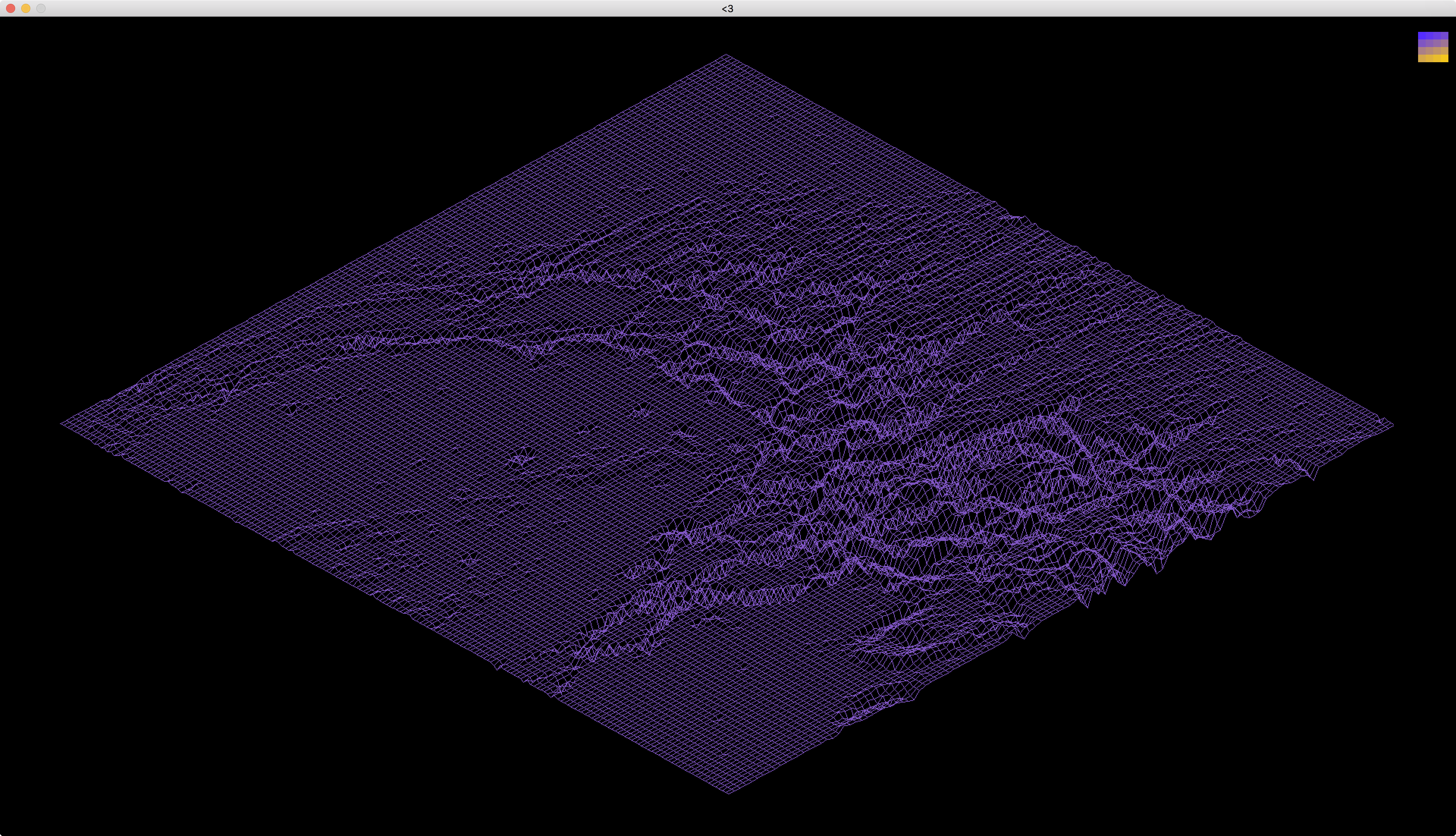The width and height of the screenshot is (1456, 836).
Task: Click the top-row second blue palette cell
Action: 1429,36
